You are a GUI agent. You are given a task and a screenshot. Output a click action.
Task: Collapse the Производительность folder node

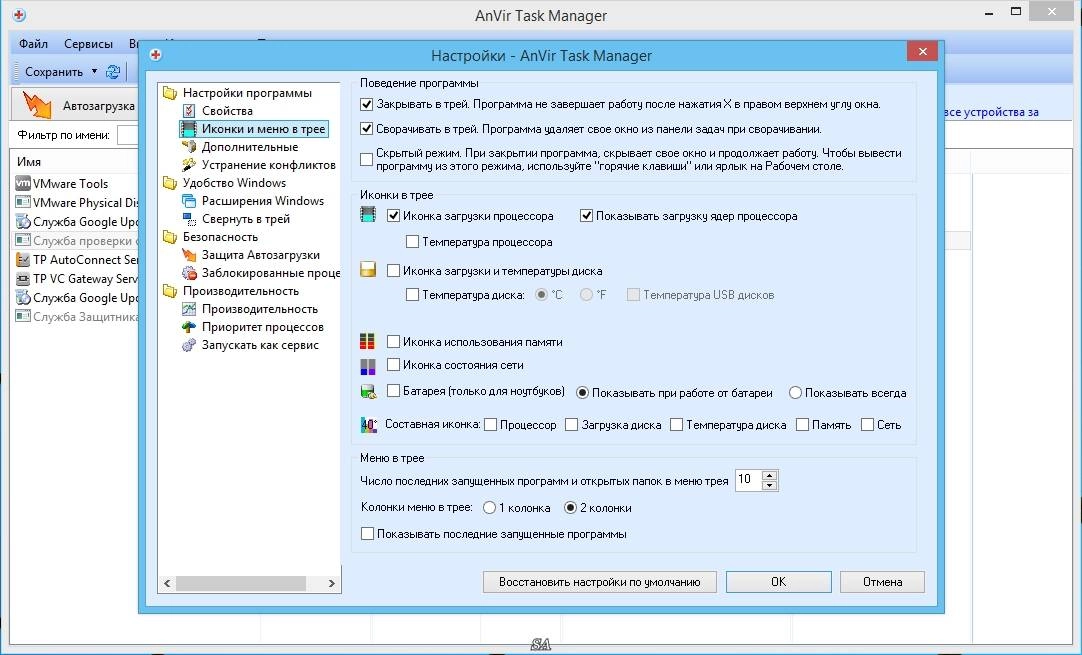coord(170,291)
